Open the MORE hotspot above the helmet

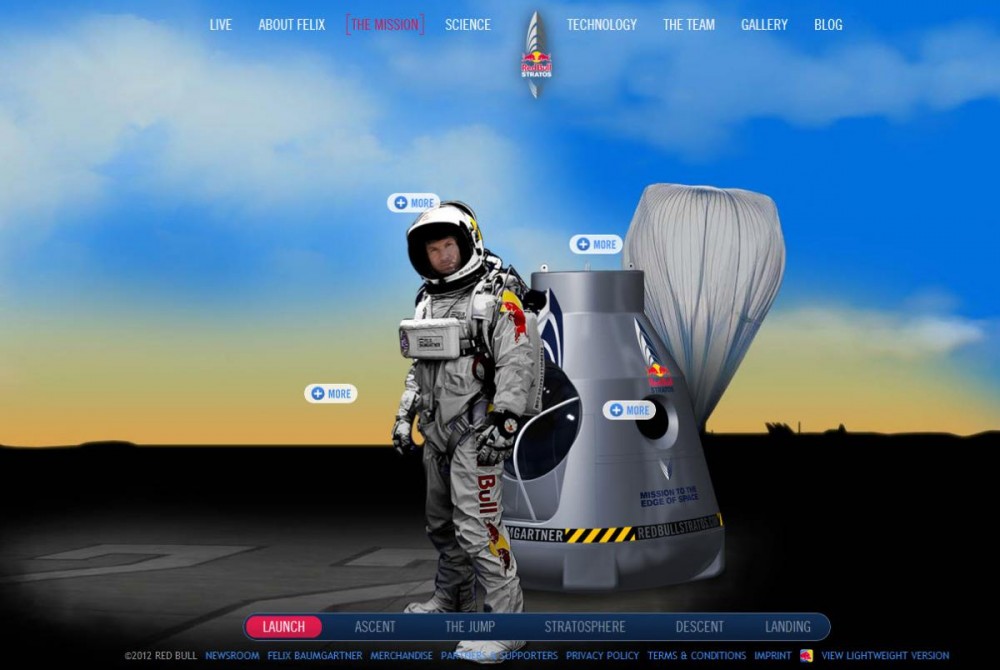pos(413,203)
